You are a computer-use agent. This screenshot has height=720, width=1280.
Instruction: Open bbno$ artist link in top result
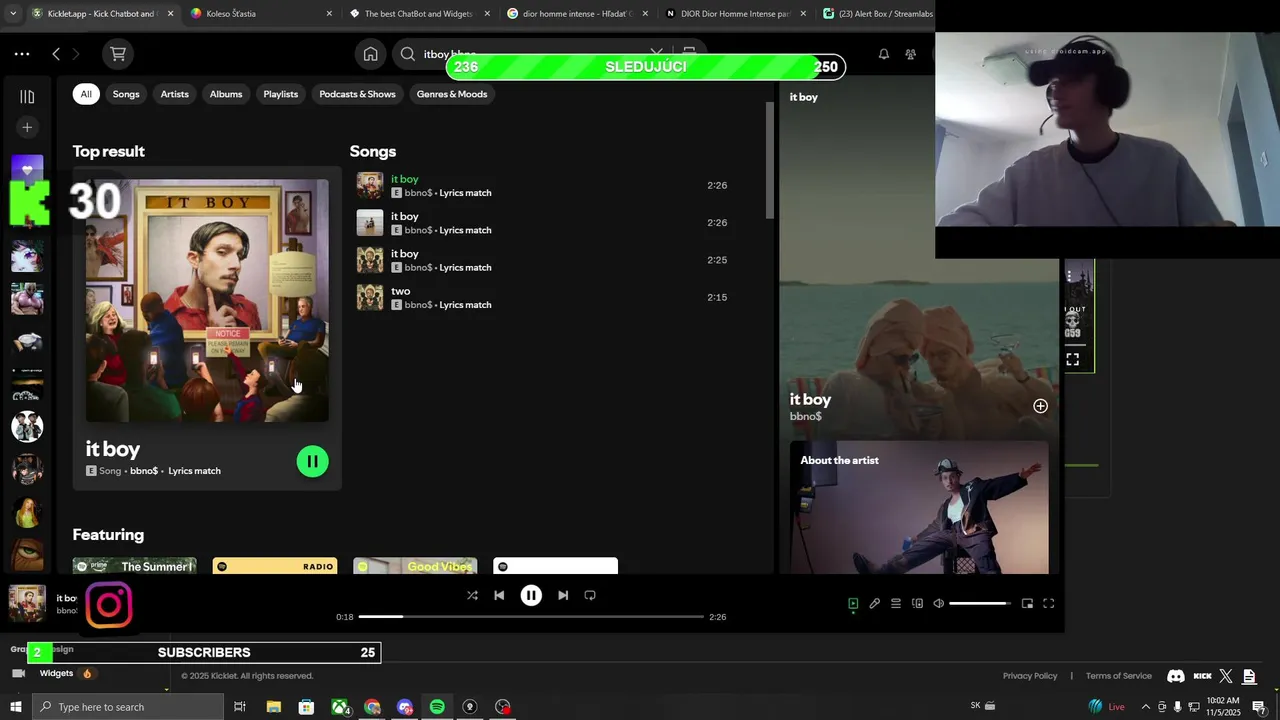pos(144,471)
